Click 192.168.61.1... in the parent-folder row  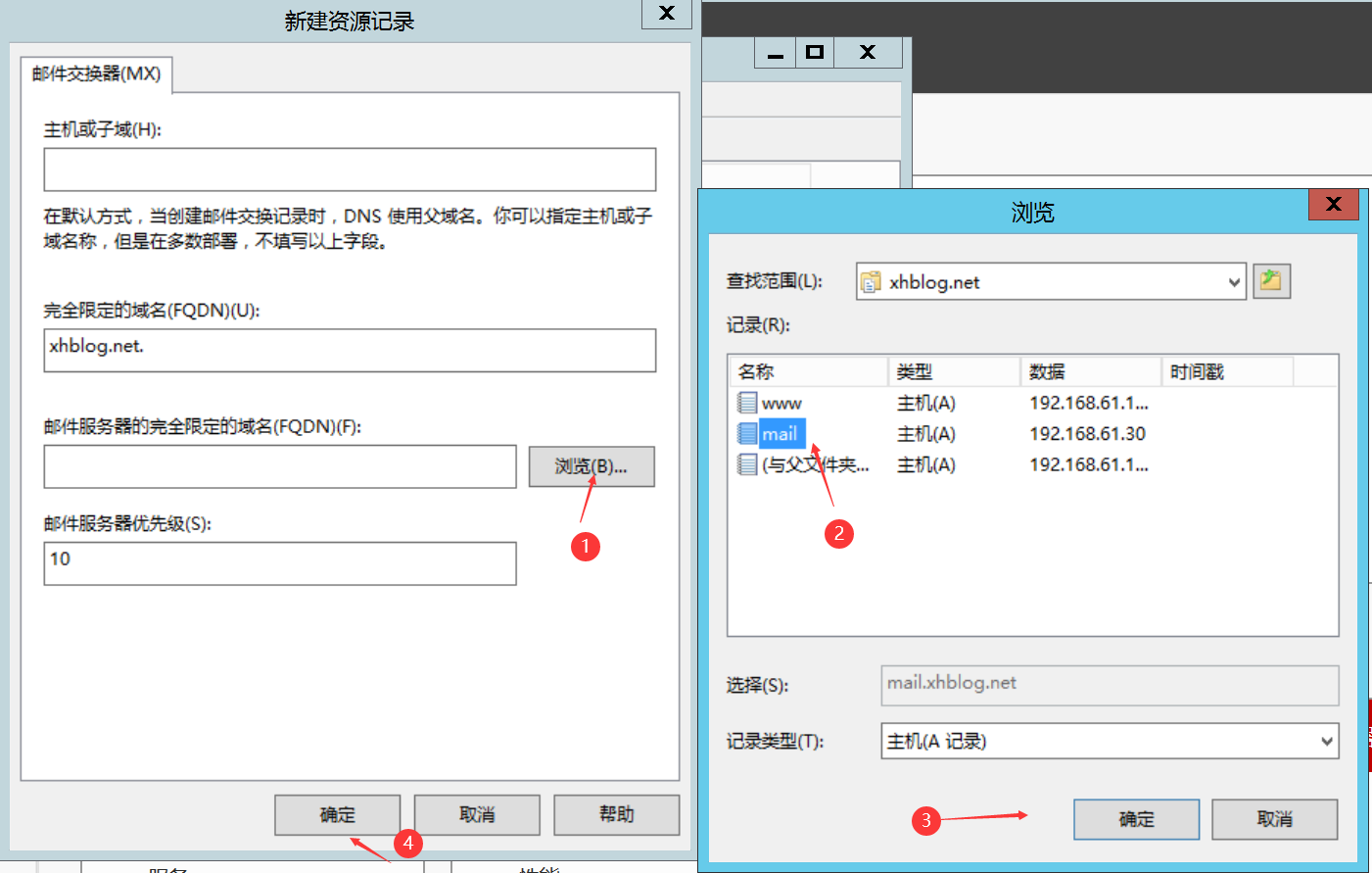1089,464
